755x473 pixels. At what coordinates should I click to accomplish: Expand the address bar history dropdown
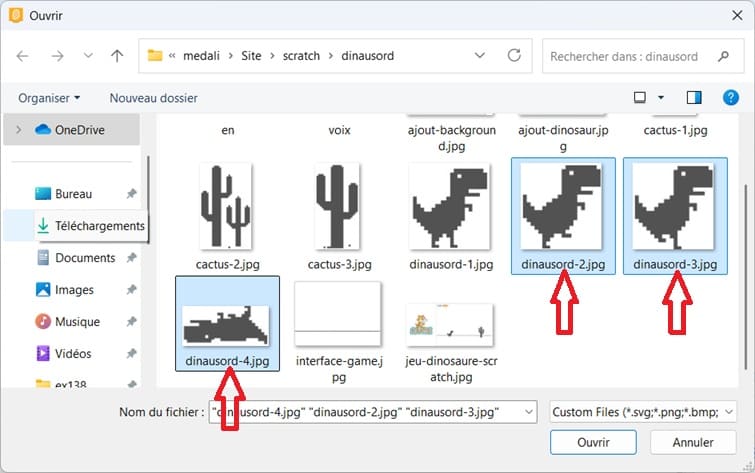click(480, 55)
